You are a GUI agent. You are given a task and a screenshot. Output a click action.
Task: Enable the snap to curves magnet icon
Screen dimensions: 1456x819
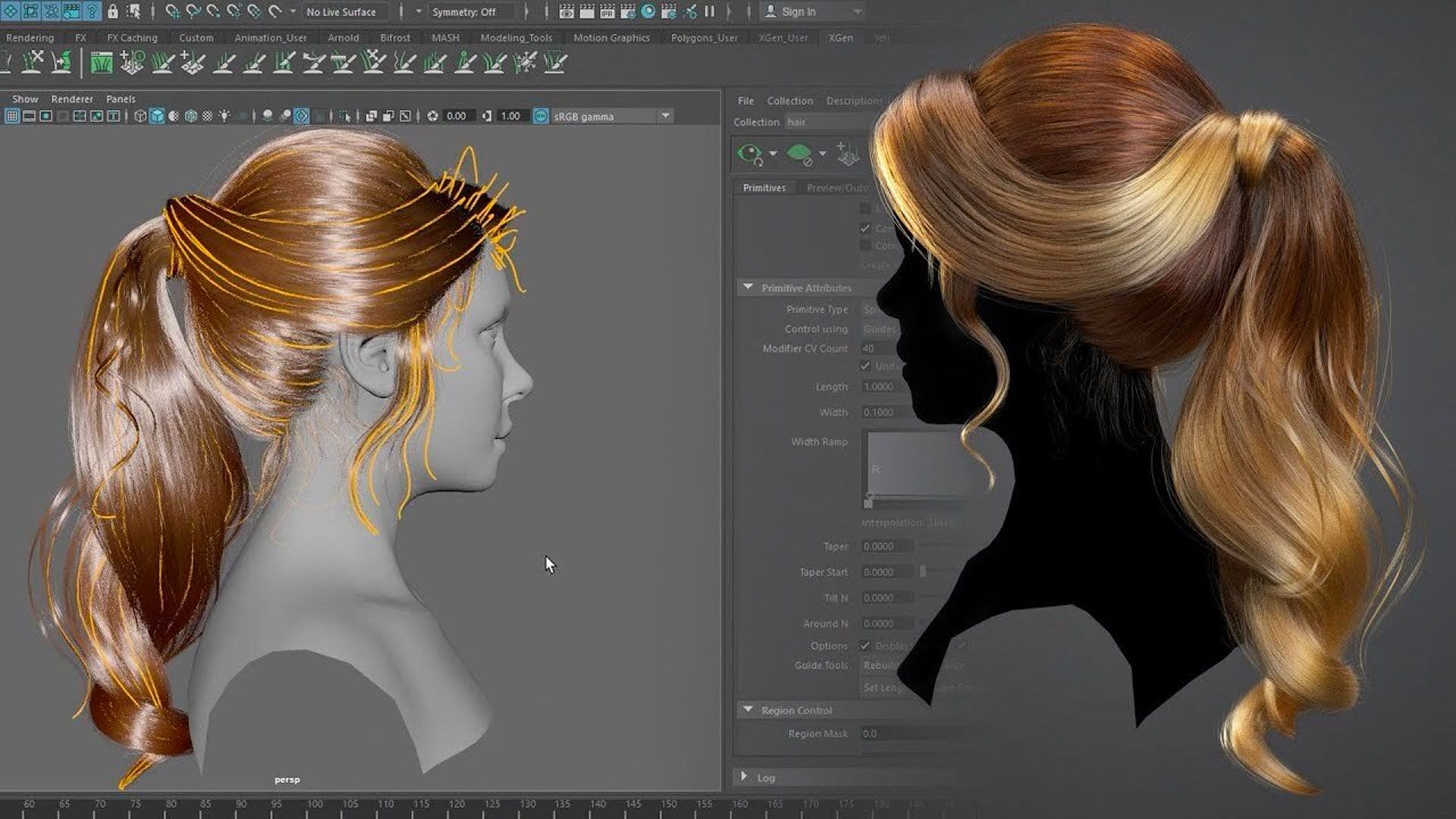(x=193, y=12)
